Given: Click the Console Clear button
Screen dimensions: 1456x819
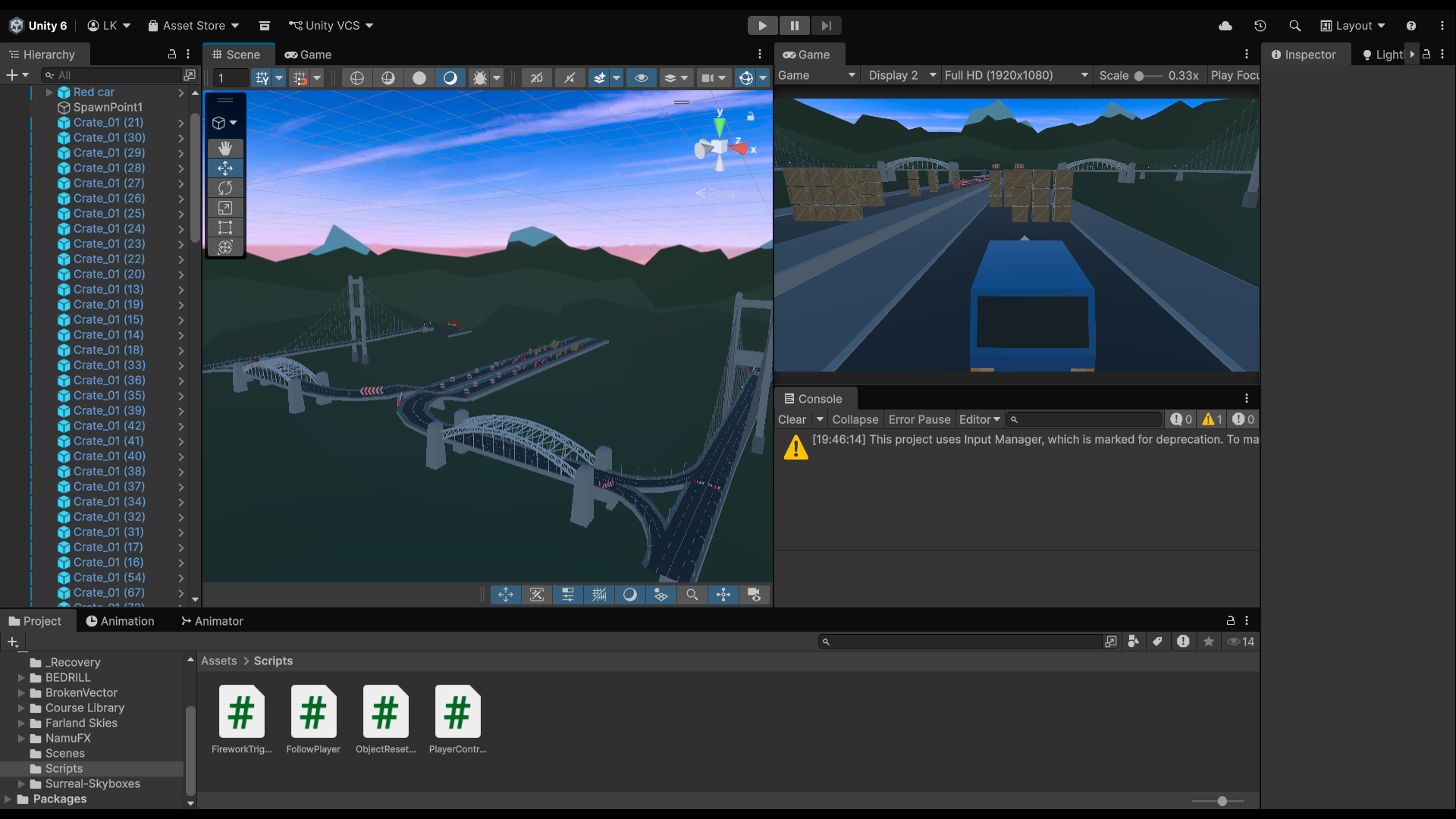Looking at the screenshot, I should (x=792, y=419).
